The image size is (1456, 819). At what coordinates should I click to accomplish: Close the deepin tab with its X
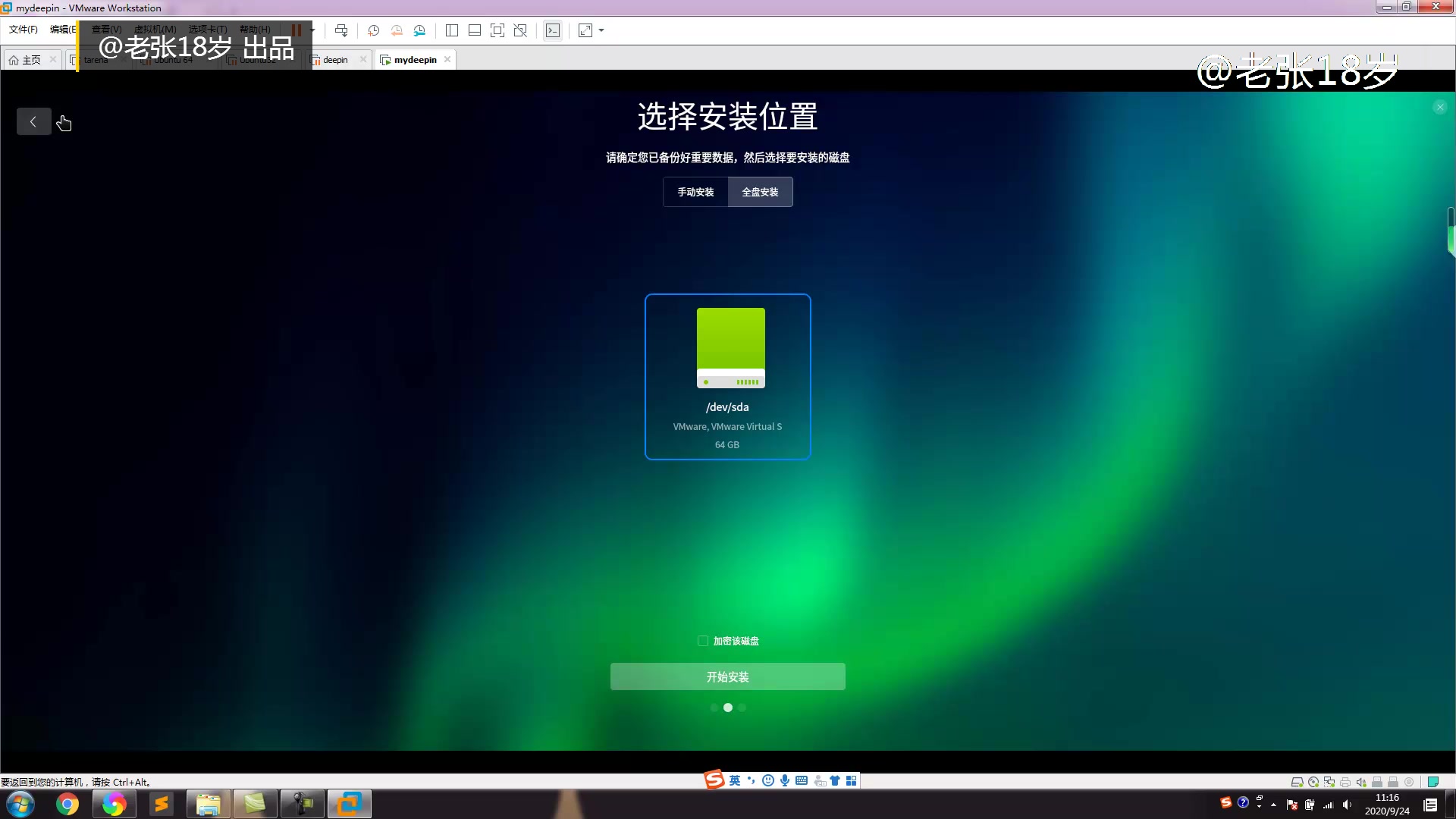coord(363,59)
